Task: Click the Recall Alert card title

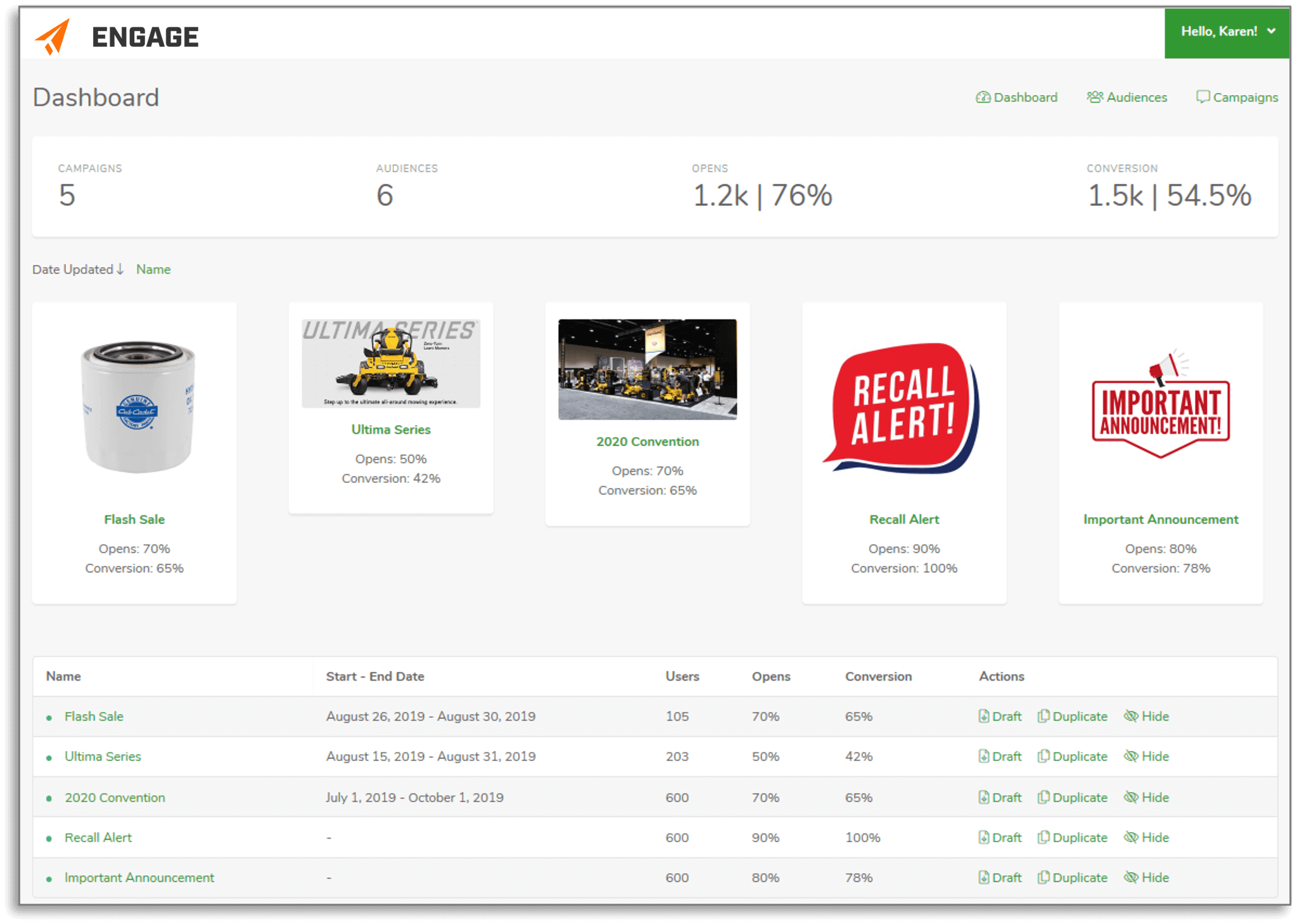Action: pos(904,519)
